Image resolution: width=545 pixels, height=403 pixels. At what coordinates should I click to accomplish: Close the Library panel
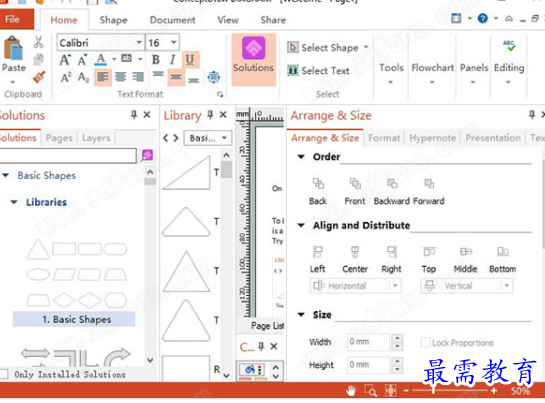[223, 114]
